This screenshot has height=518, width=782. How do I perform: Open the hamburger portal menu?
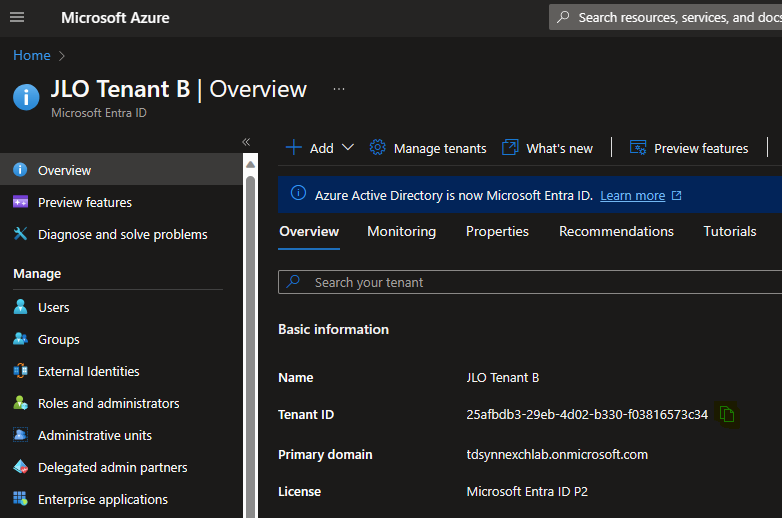point(17,17)
